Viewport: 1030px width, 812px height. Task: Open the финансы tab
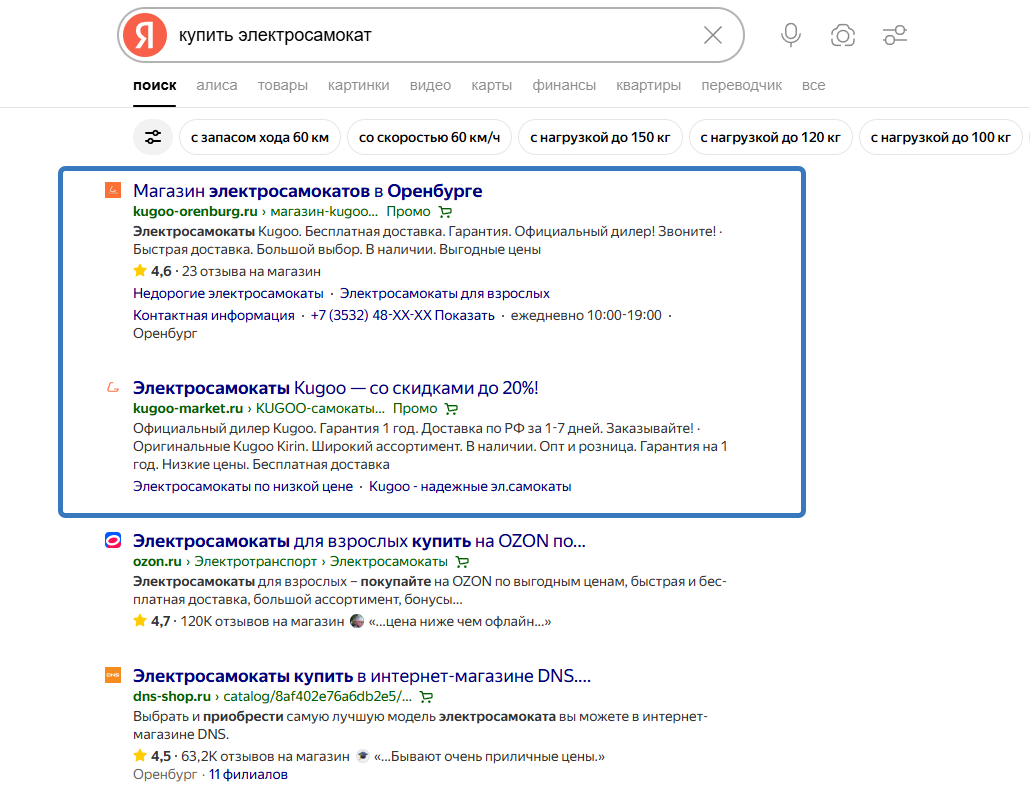tap(564, 85)
